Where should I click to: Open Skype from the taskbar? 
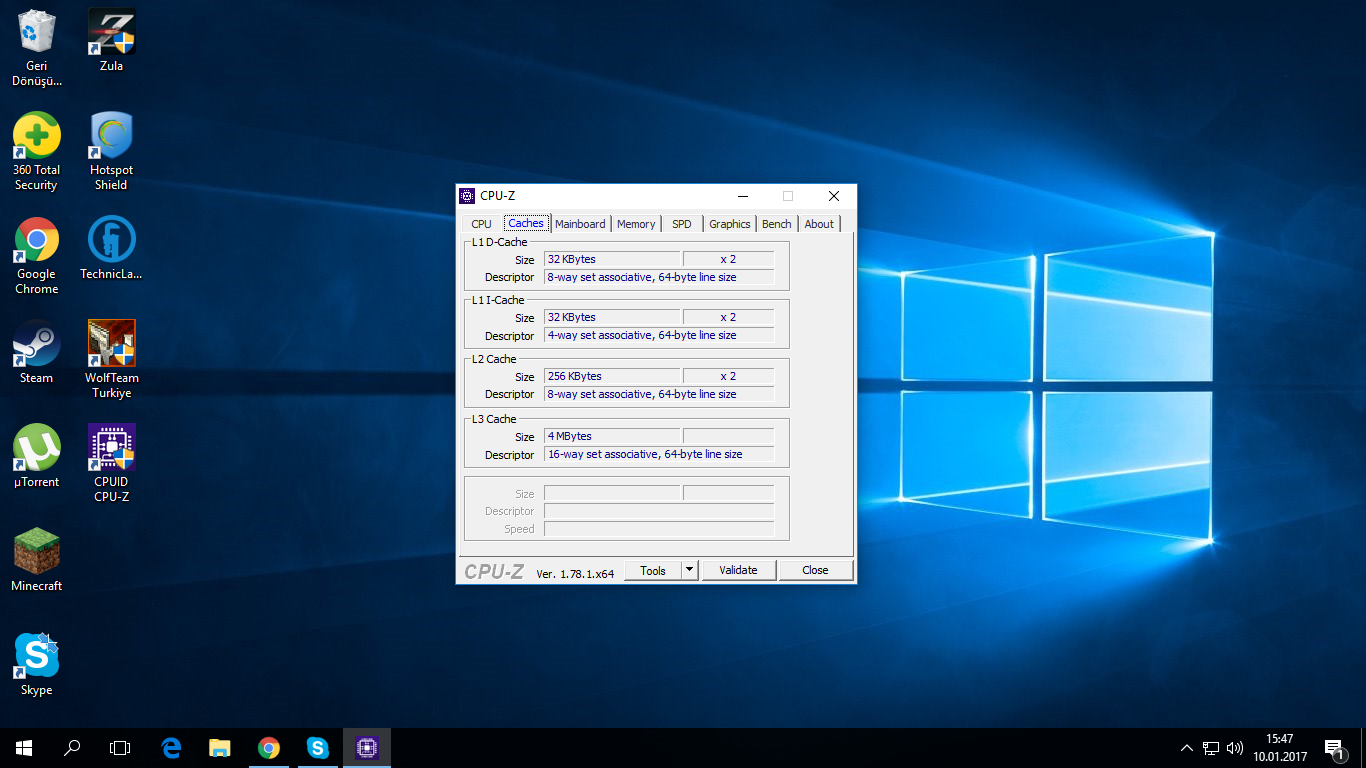click(x=317, y=747)
